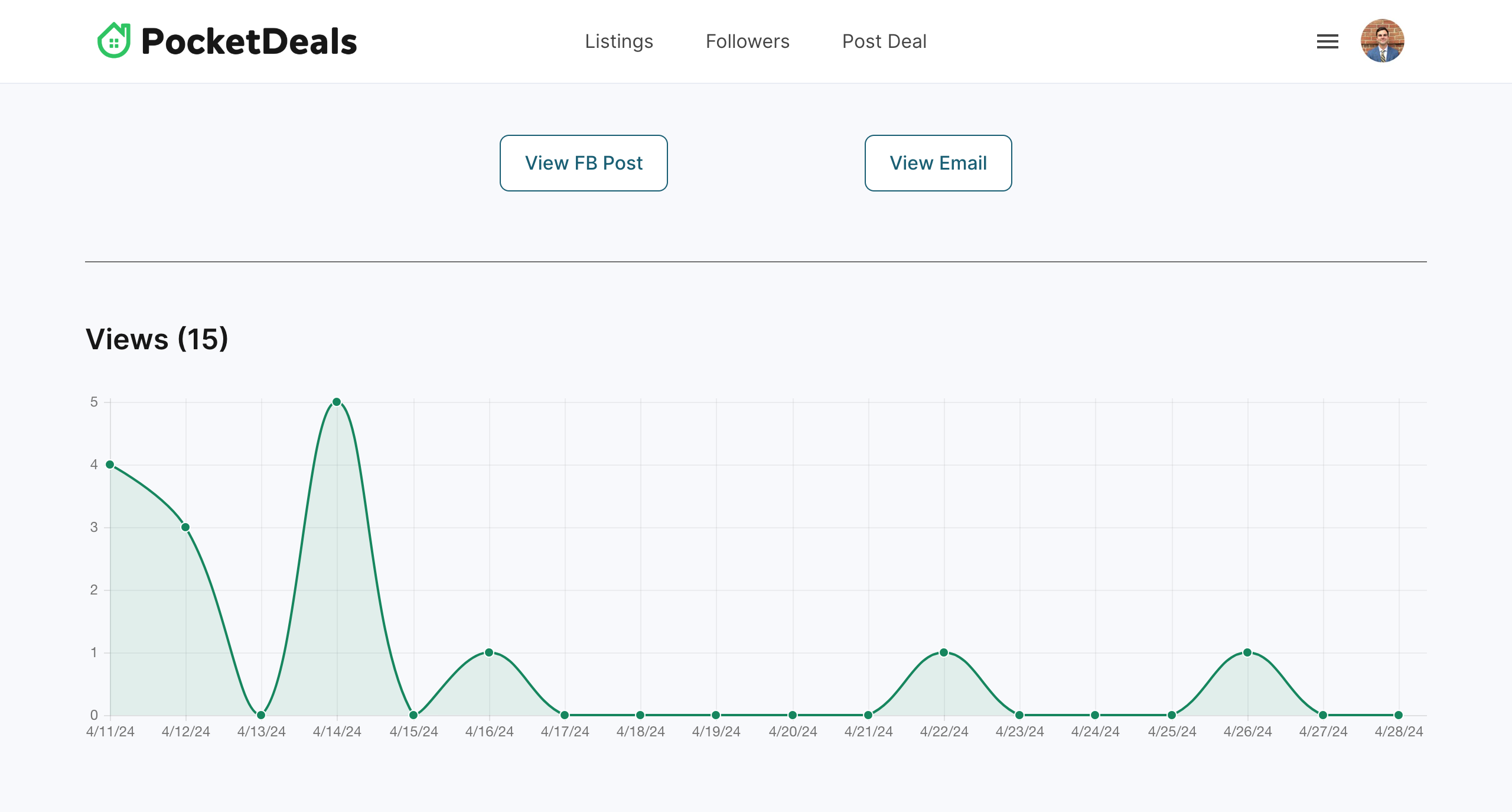
Task: Open the hamburger menu icon
Action: pos(1327,41)
